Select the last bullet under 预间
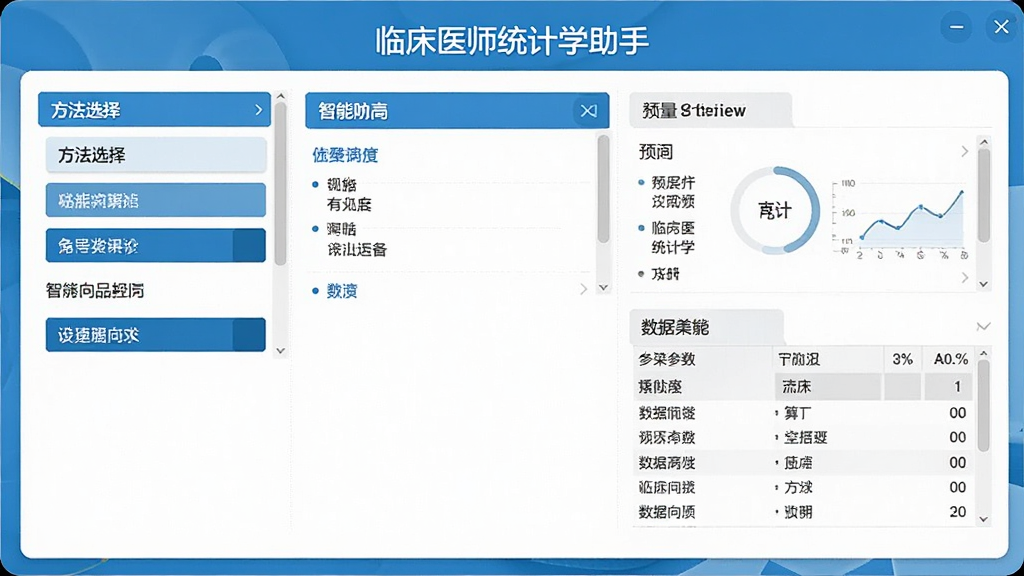Viewport: 1024px width, 576px height. pos(665,274)
